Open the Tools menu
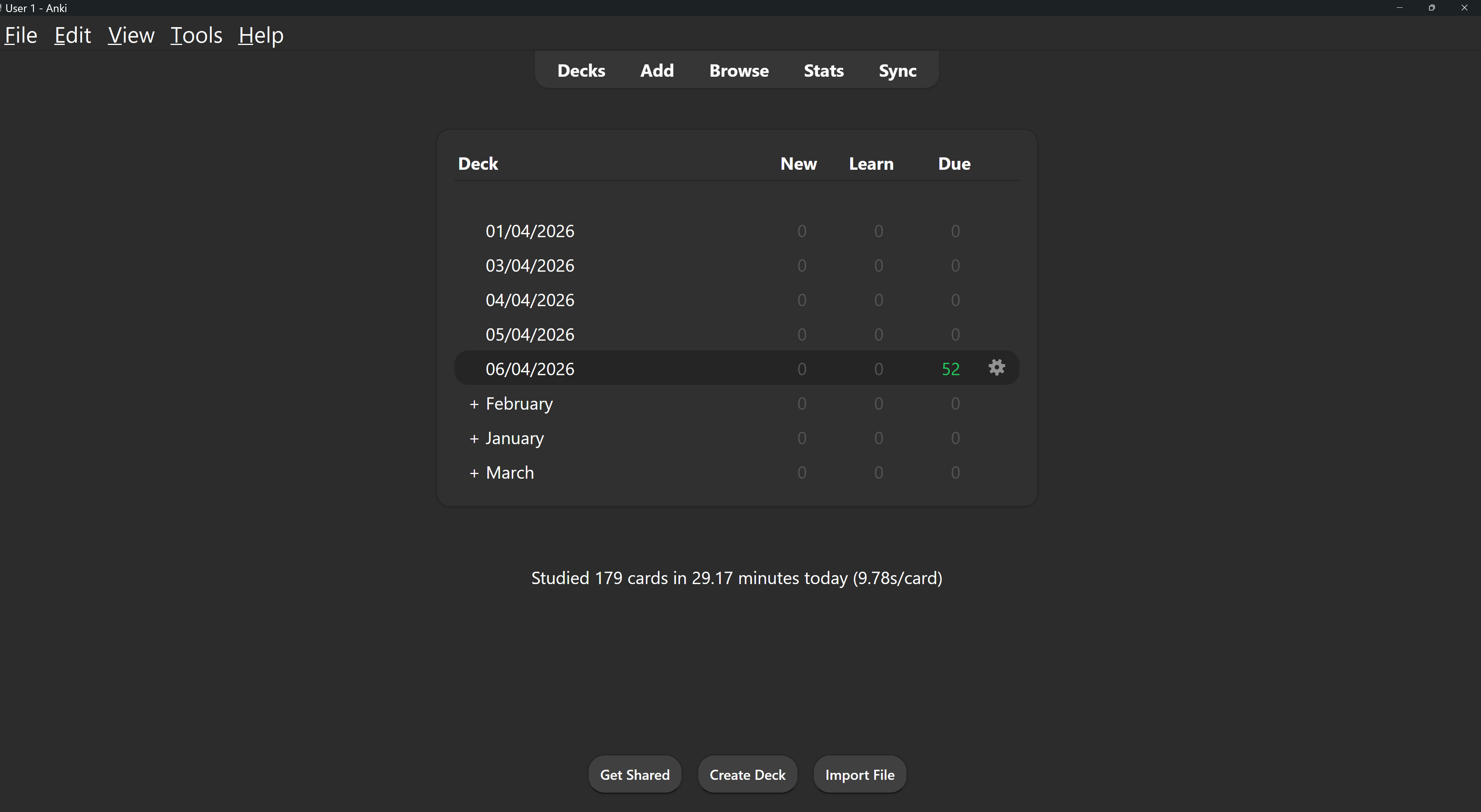 pyautogui.click(x=196, y=36)
